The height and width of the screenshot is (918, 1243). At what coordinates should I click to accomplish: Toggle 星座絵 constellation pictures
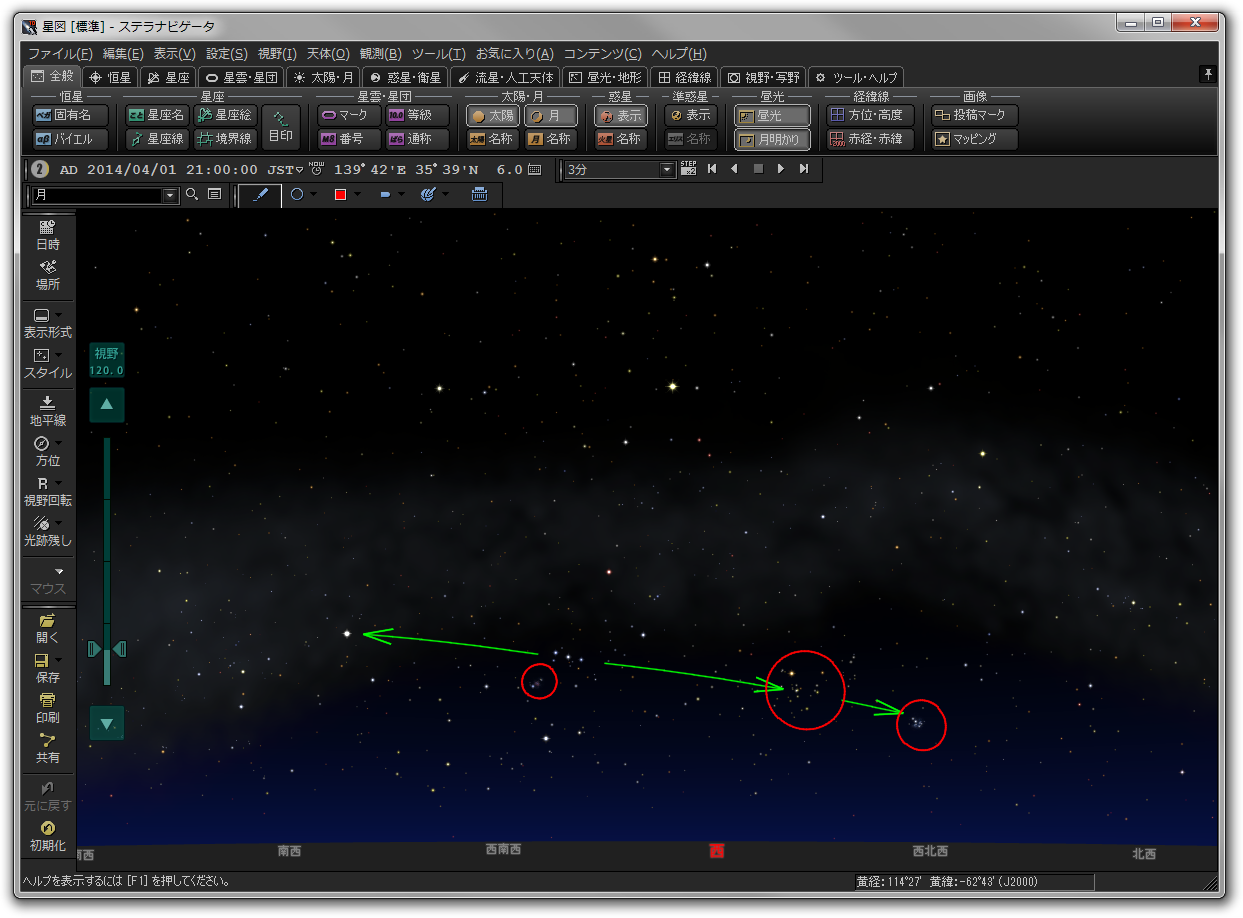[x=224, y=115]
